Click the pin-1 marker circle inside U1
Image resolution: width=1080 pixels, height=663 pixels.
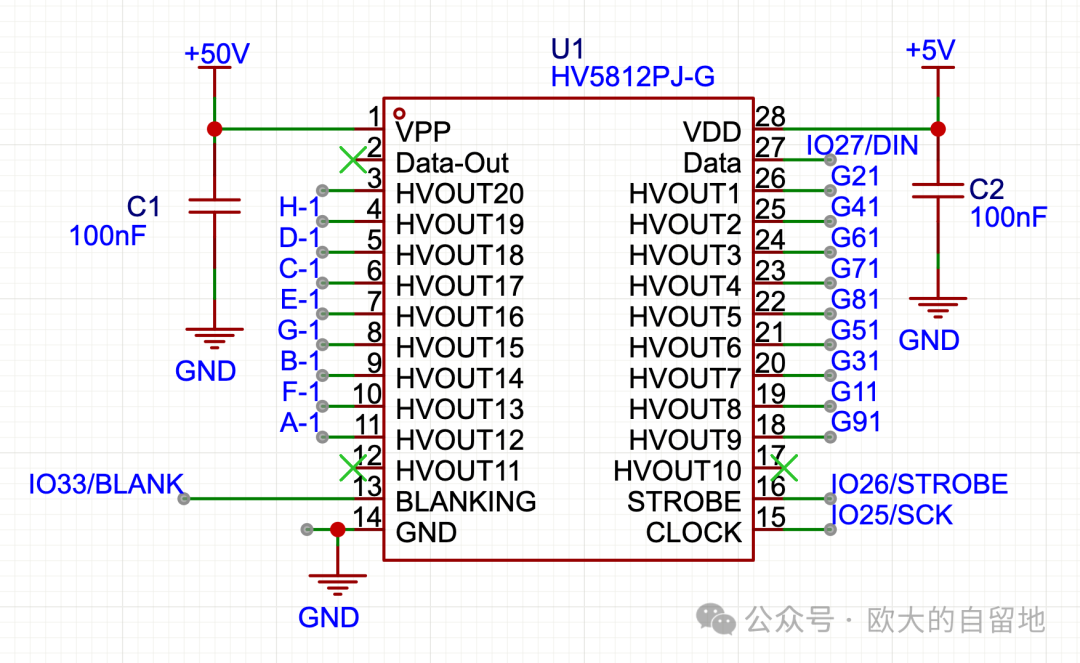coord(399,113)
